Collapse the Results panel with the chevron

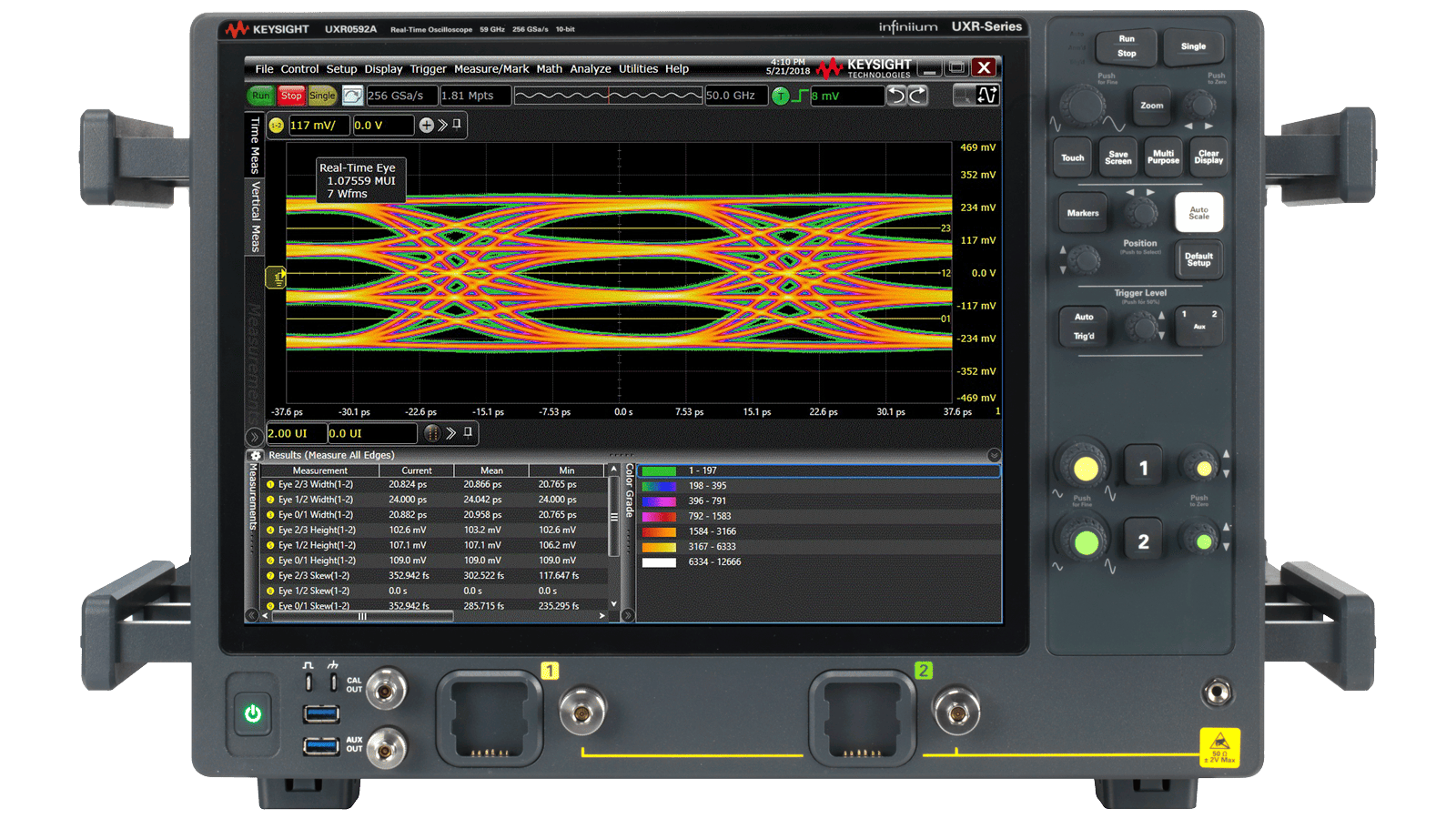994,455
